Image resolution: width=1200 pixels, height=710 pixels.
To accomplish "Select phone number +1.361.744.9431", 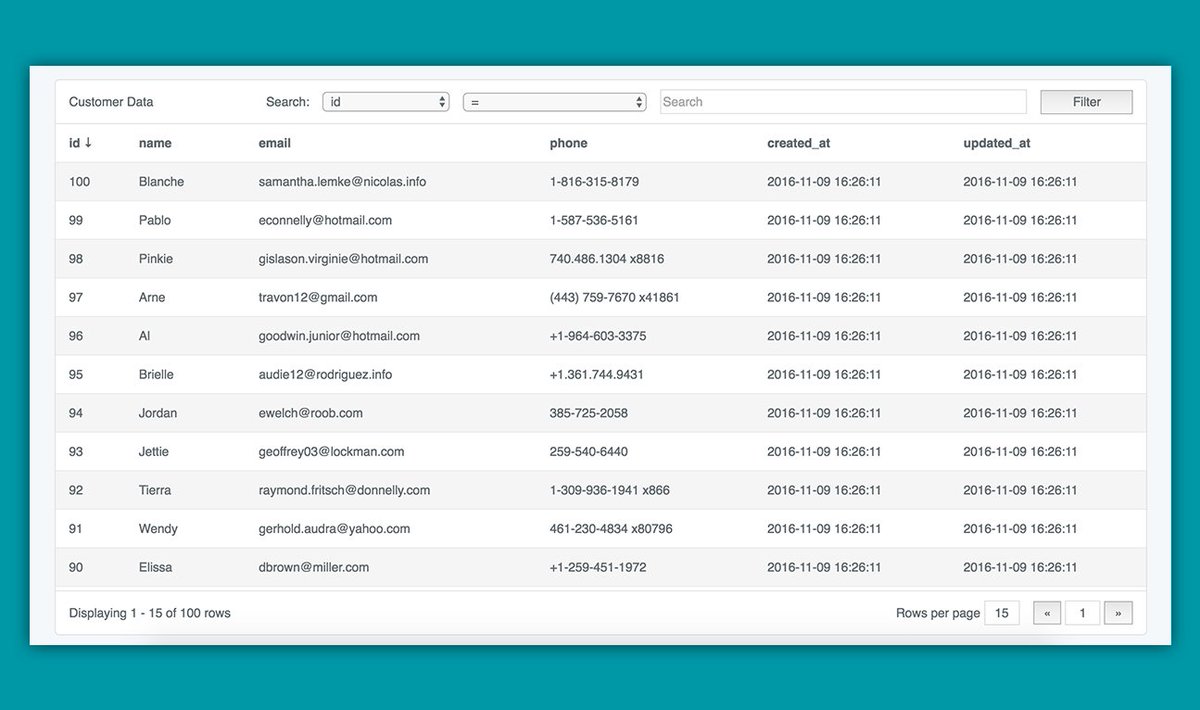I will (x=597, y=375).
